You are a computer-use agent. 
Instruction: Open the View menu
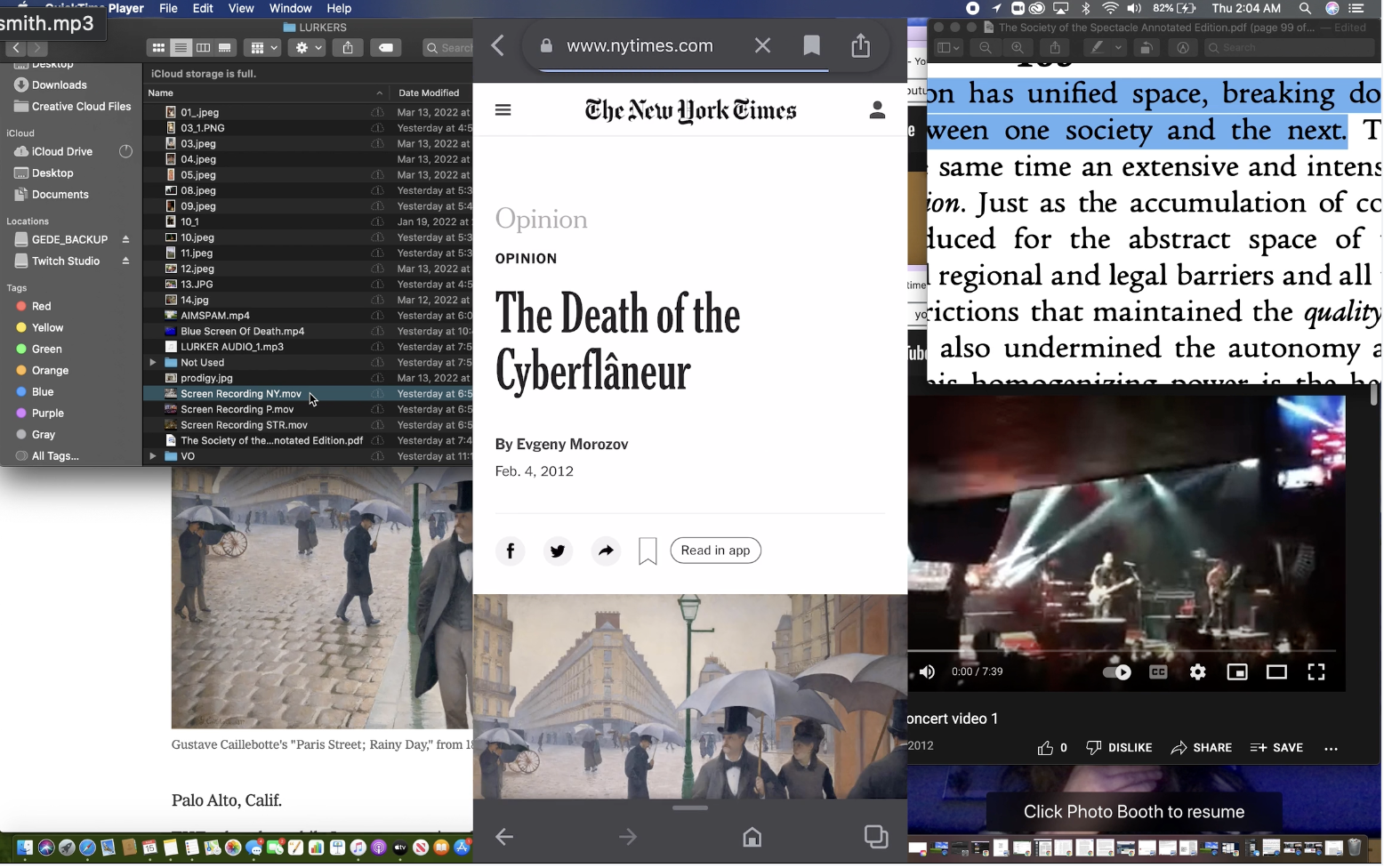coord(241,8)
